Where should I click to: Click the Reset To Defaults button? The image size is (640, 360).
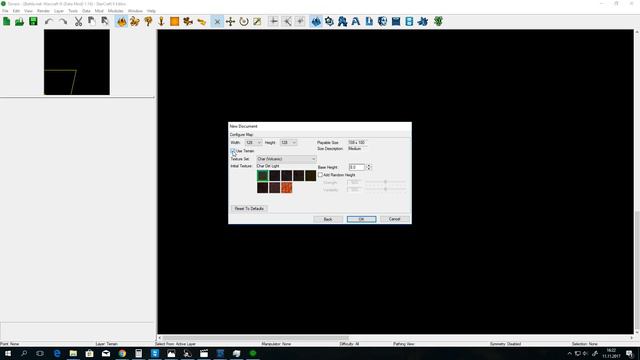[x=249, y=209]
